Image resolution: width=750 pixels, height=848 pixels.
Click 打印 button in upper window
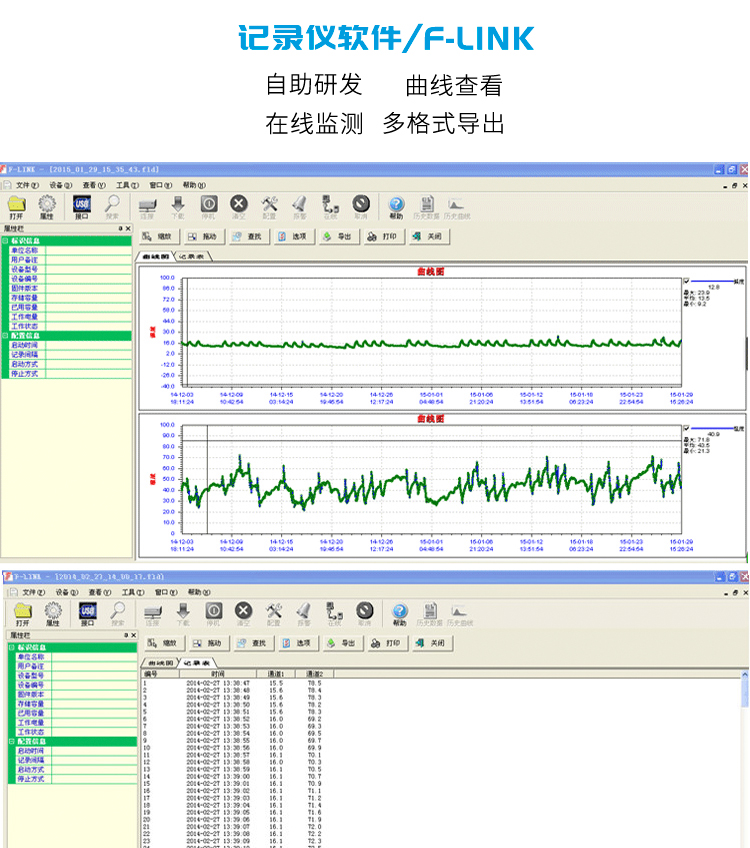(383, 236)
